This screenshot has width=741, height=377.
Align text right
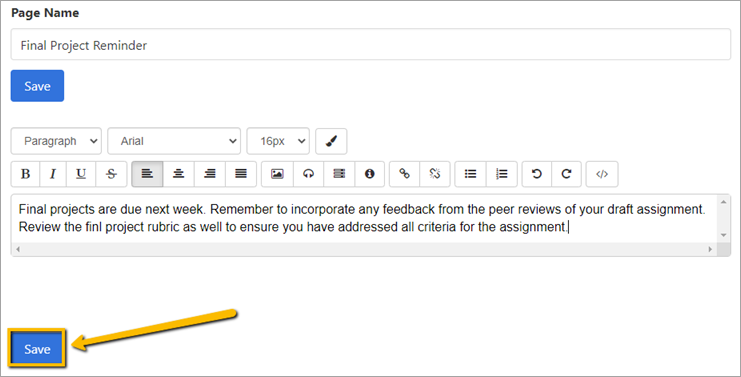pyautogui.click(x=209, y=174)
